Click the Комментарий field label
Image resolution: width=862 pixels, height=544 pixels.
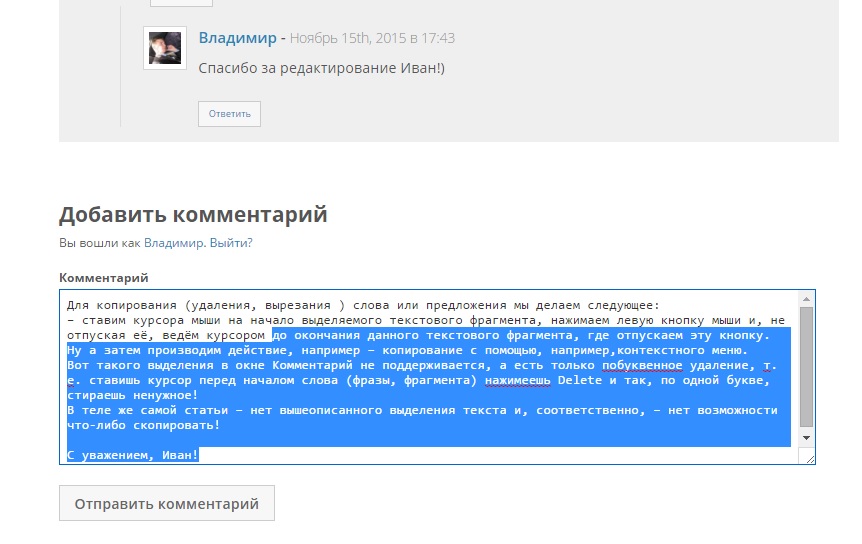(104, 277)
